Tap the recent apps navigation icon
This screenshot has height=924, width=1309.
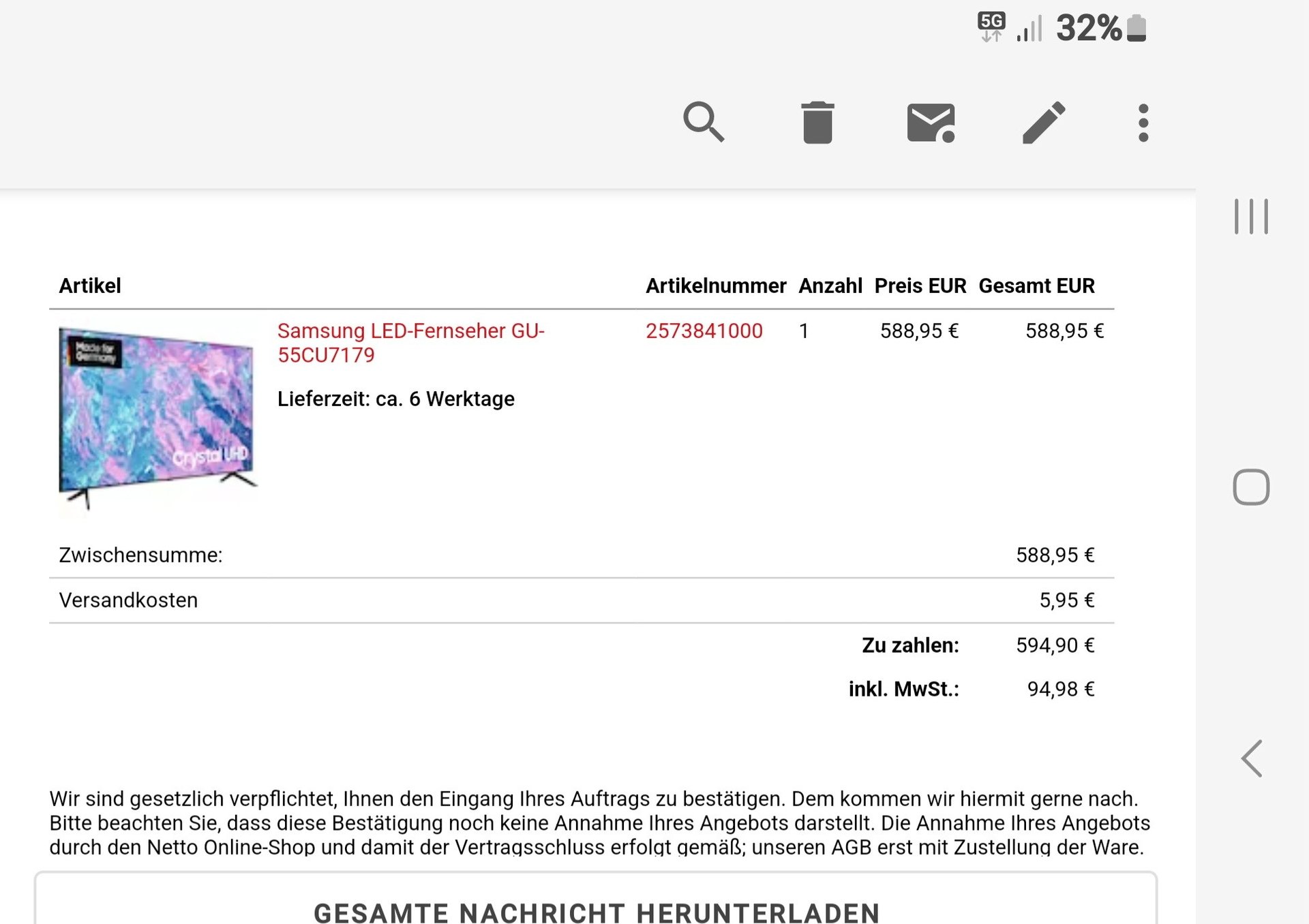tap(1251, 217)
